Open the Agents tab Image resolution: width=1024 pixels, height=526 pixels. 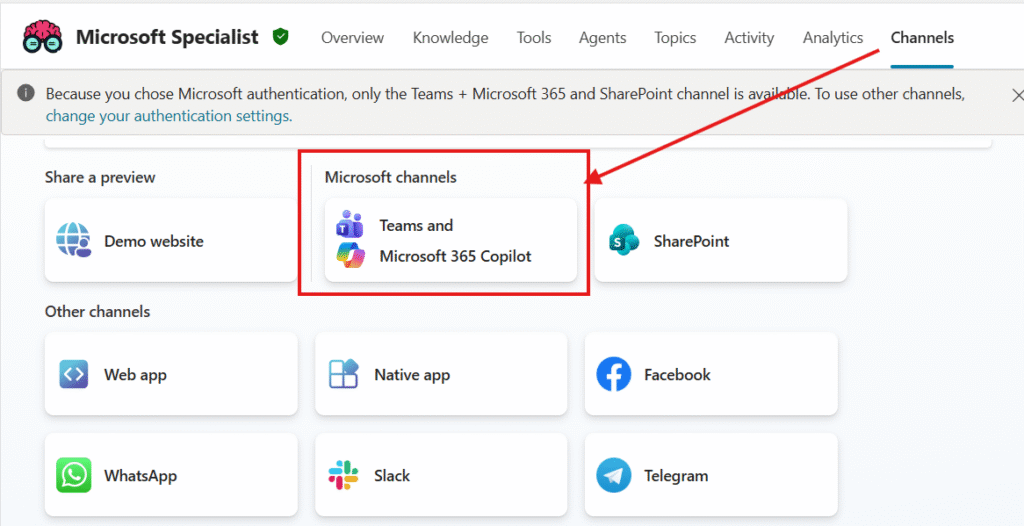[x=602, y=38]
